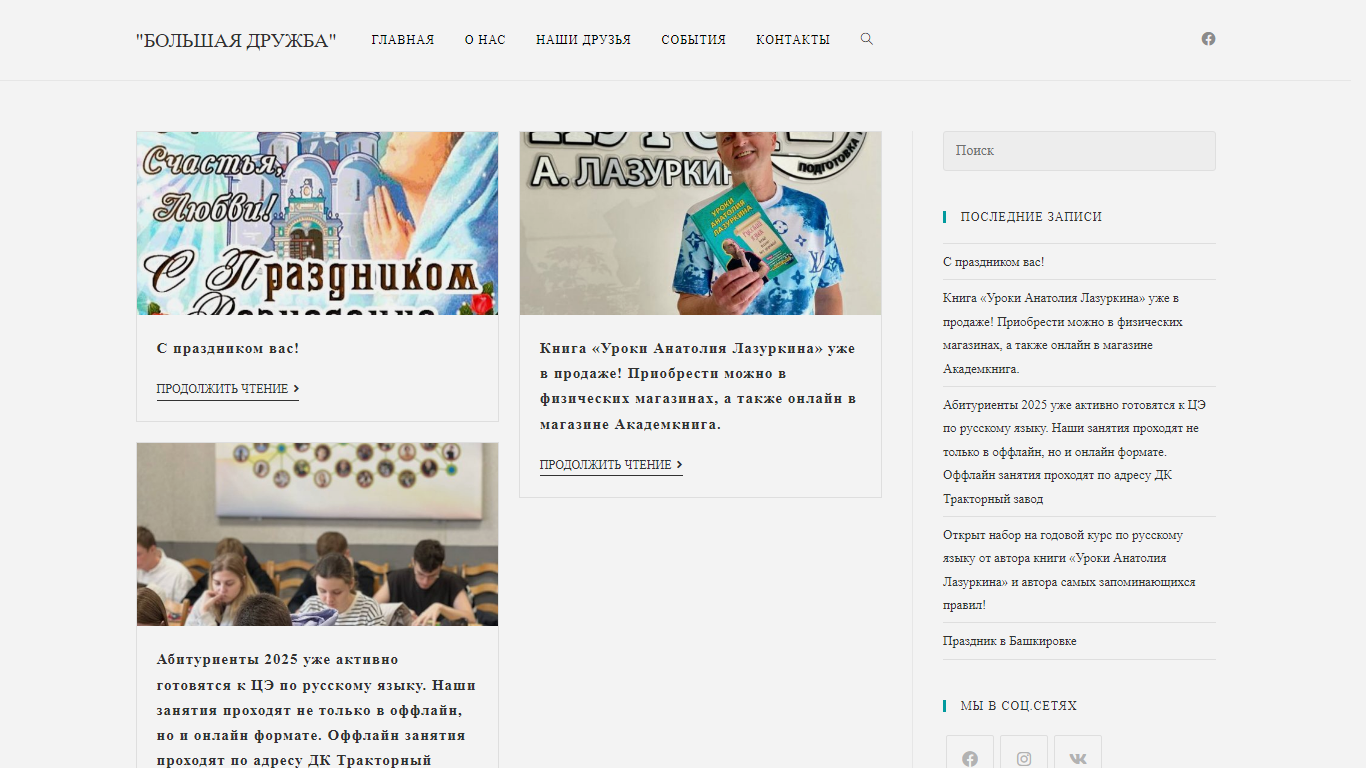Image resolution: width=1366 pixels, height=768 pixels.
Task: Open Facebook icon in top header
Action: 1208,39
